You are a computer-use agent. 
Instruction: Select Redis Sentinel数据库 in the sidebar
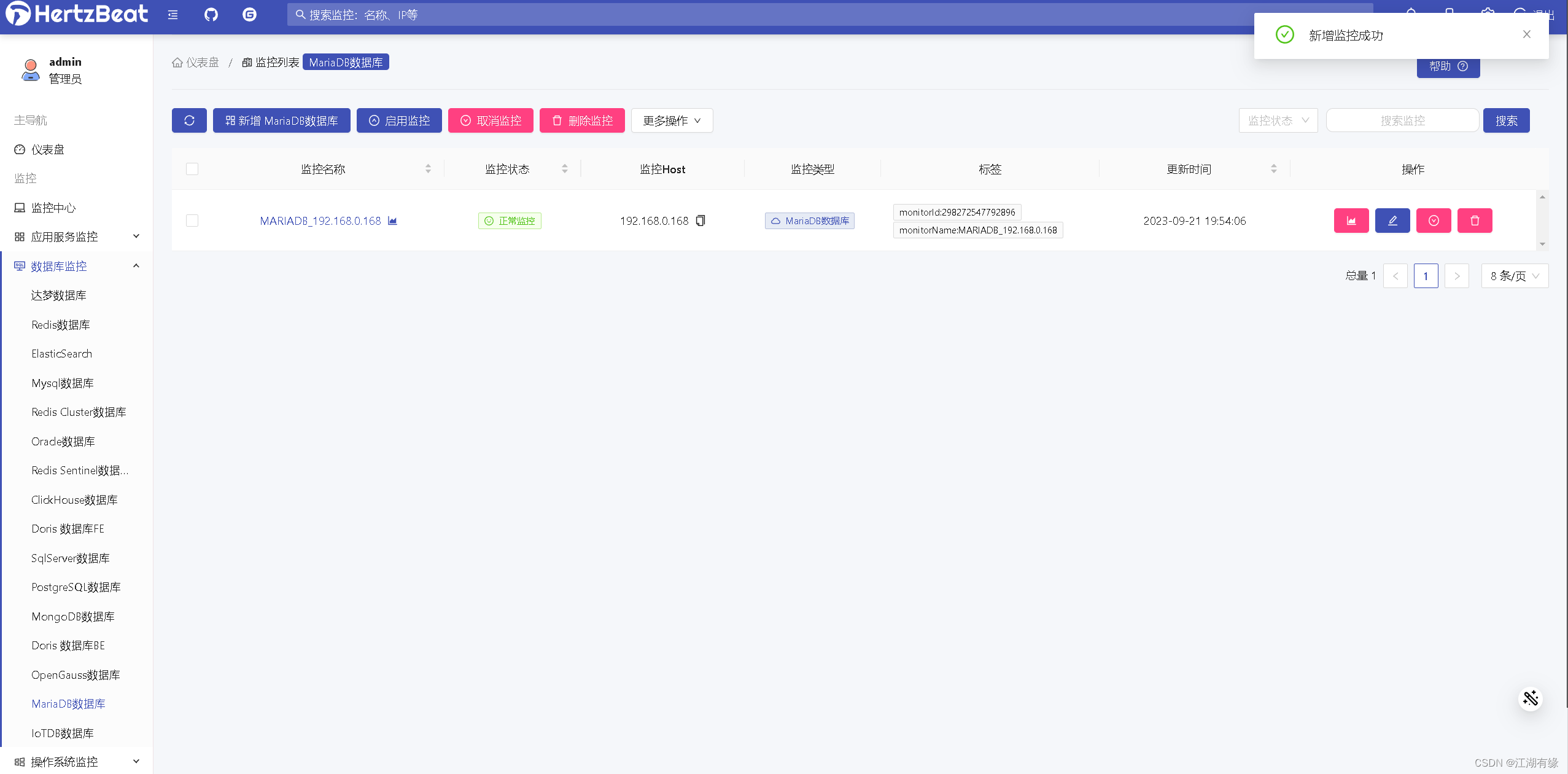pos(80,471)
